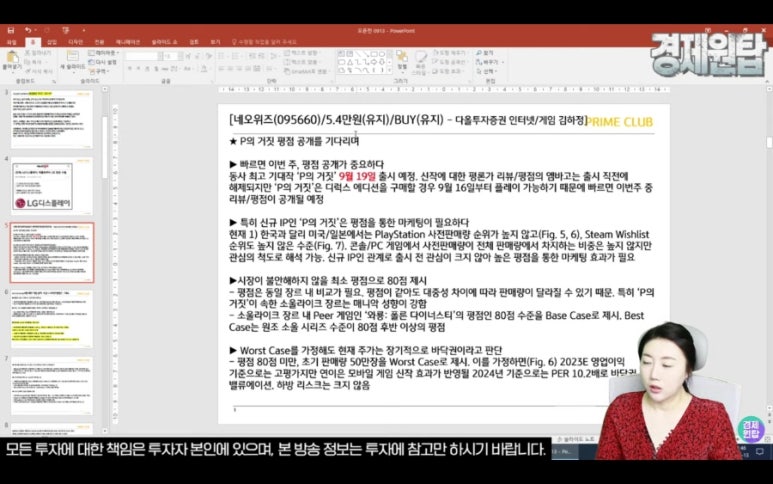This screenshot has width=773, height=484.
Task: Clear all text formatting
Action: tap(209, 56)
